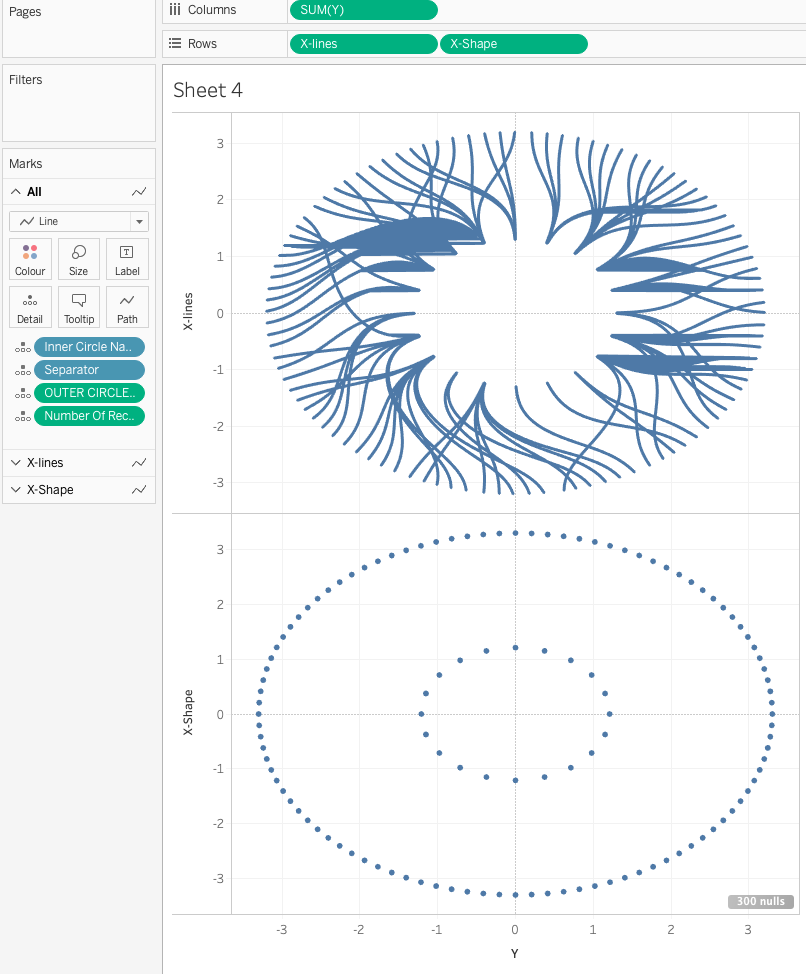Viewport: 806px width, 974px height.
Task: Expand the X-Shape marks card
Action: 16,489
